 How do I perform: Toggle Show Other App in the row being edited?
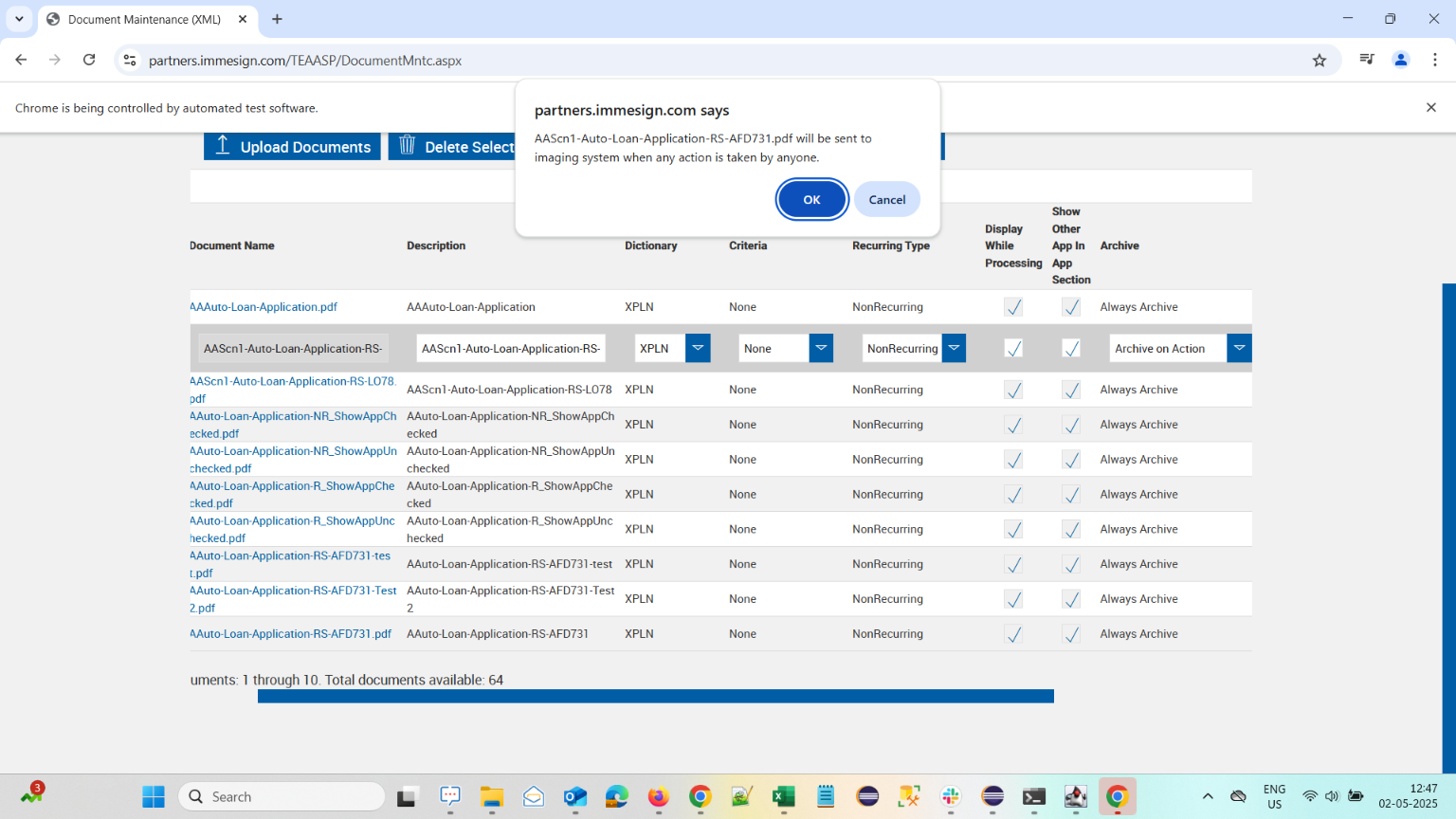1071,349
